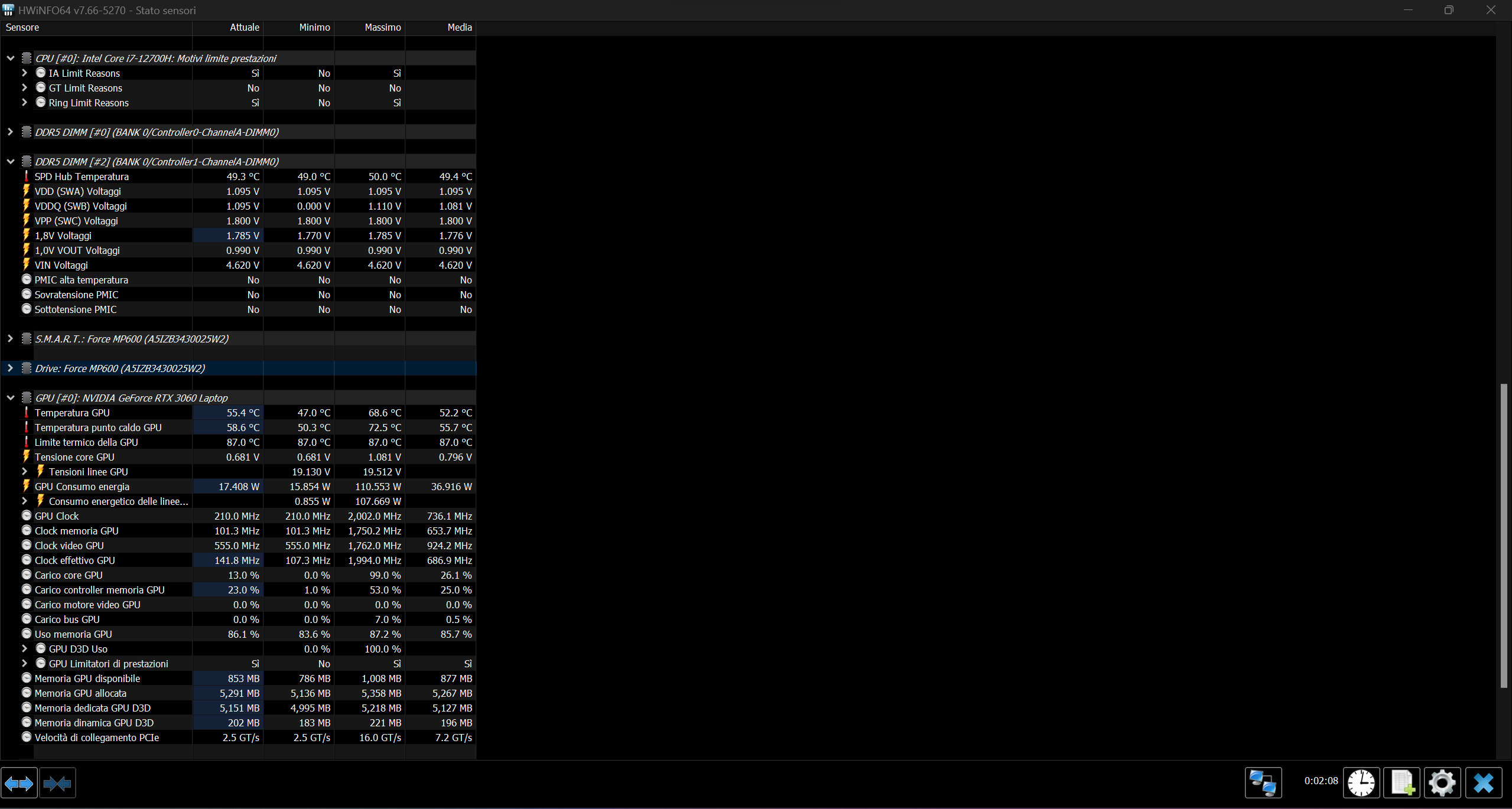1512x809 pixels.
Task: Click the circle icon of Memoria GPU allocata
Action: coord(27,693)
